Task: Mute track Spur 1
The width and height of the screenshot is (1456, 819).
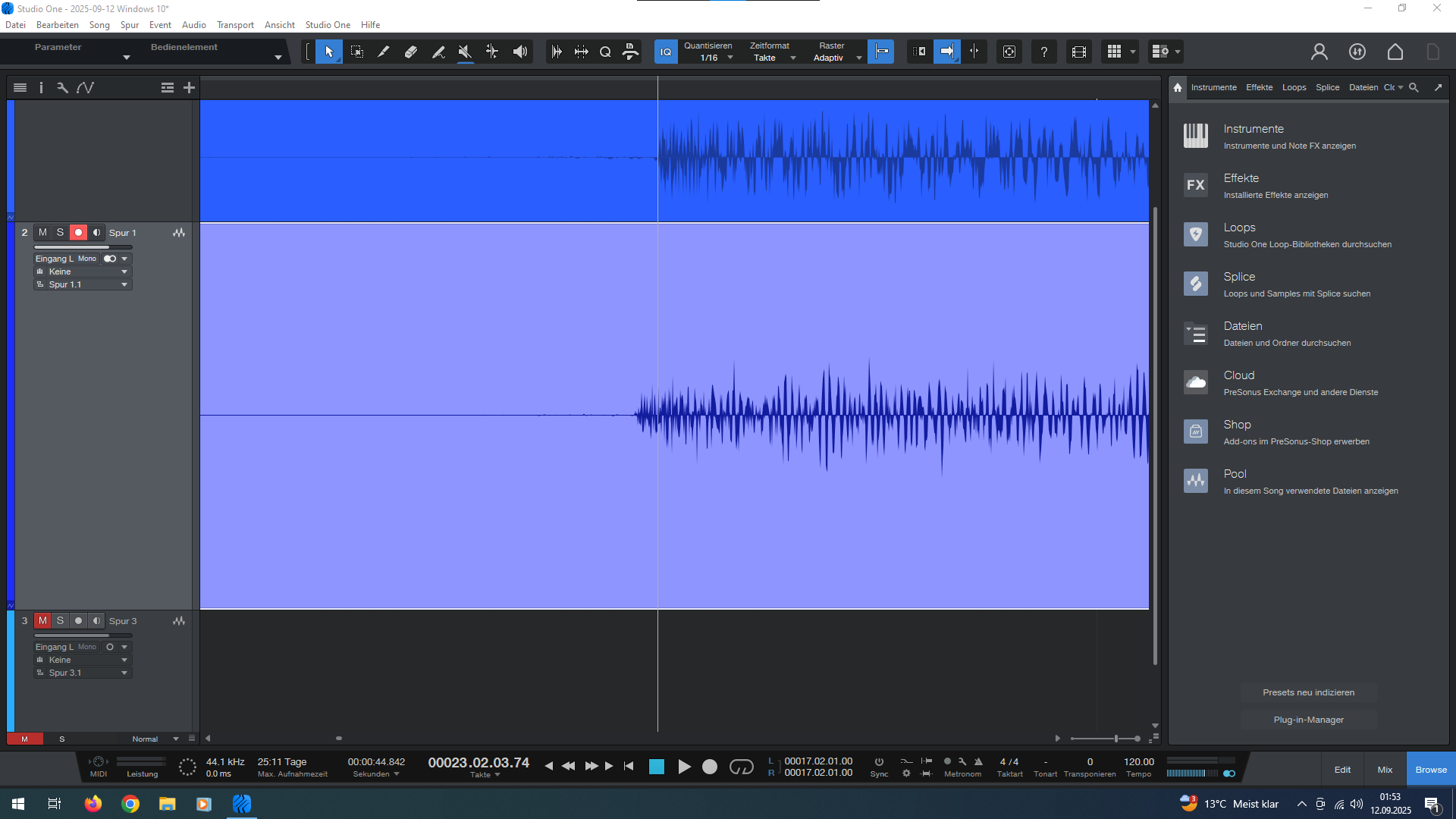Action: [x=42, y=233]
